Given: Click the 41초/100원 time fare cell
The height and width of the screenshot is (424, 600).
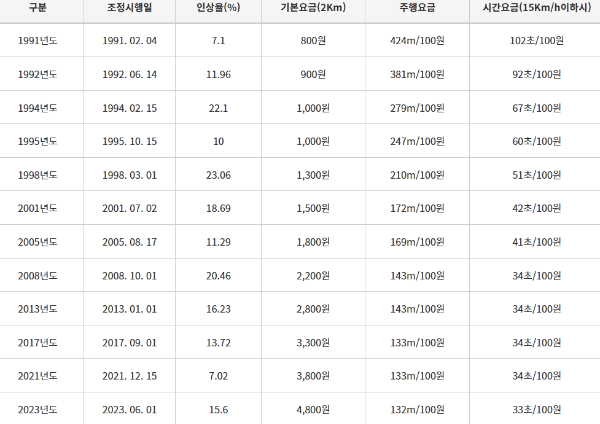Looking at the screenshot, I should (536, 242).
